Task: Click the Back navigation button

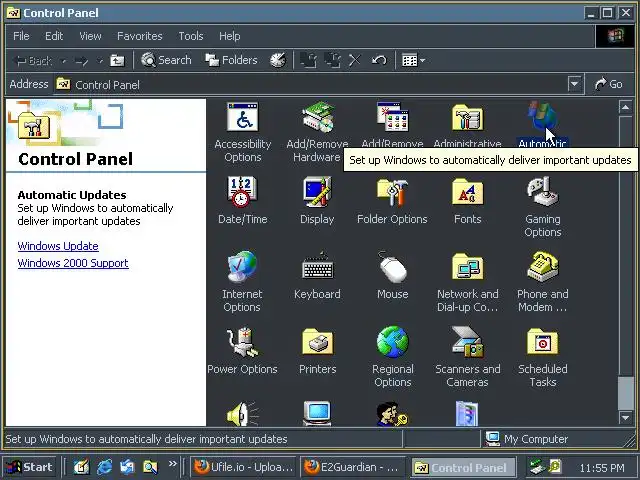Action: 33,61
